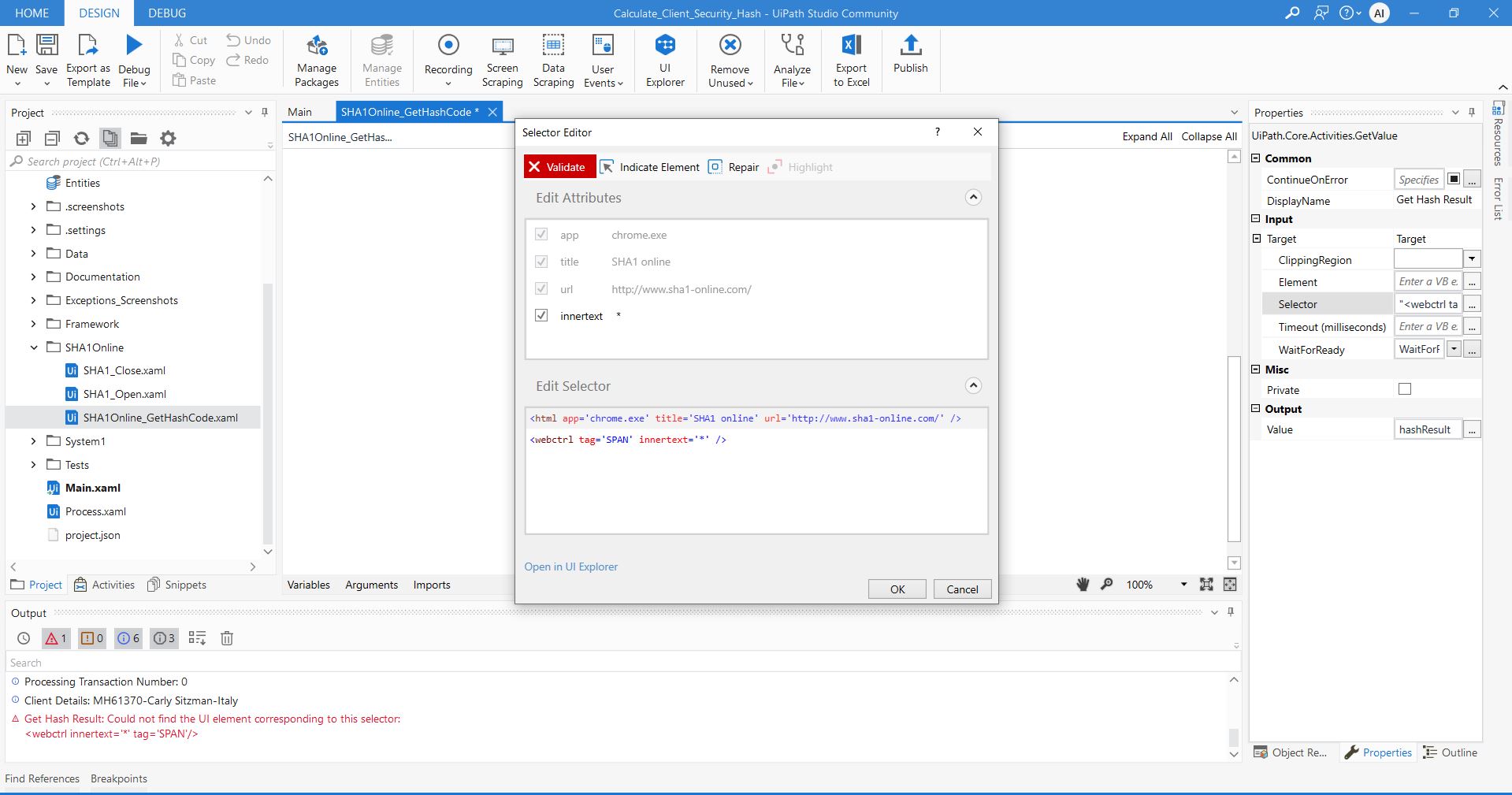Viewport: 1512px width, 795px height.
Task: Toggle trace messages filter showing 3
Action: pos(165,638)
